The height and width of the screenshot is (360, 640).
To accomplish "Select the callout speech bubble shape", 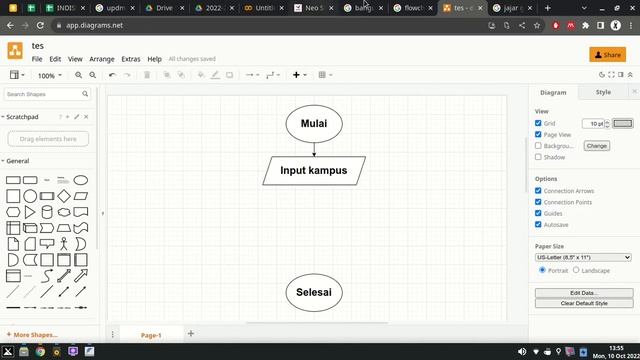I will coord(47,244).
